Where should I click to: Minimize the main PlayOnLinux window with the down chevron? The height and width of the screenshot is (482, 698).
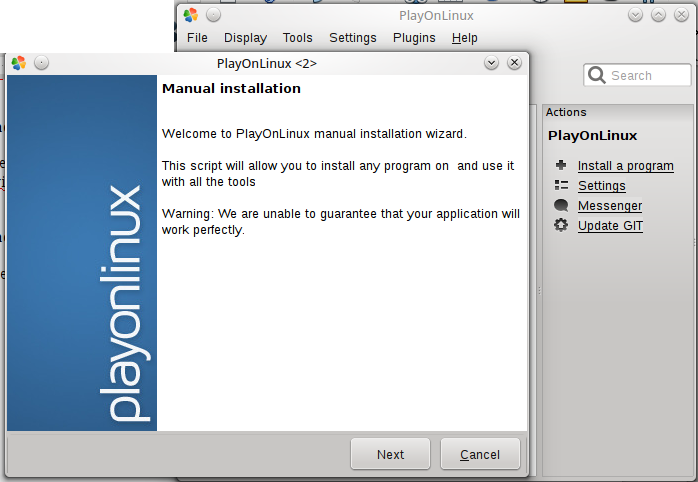635,15
